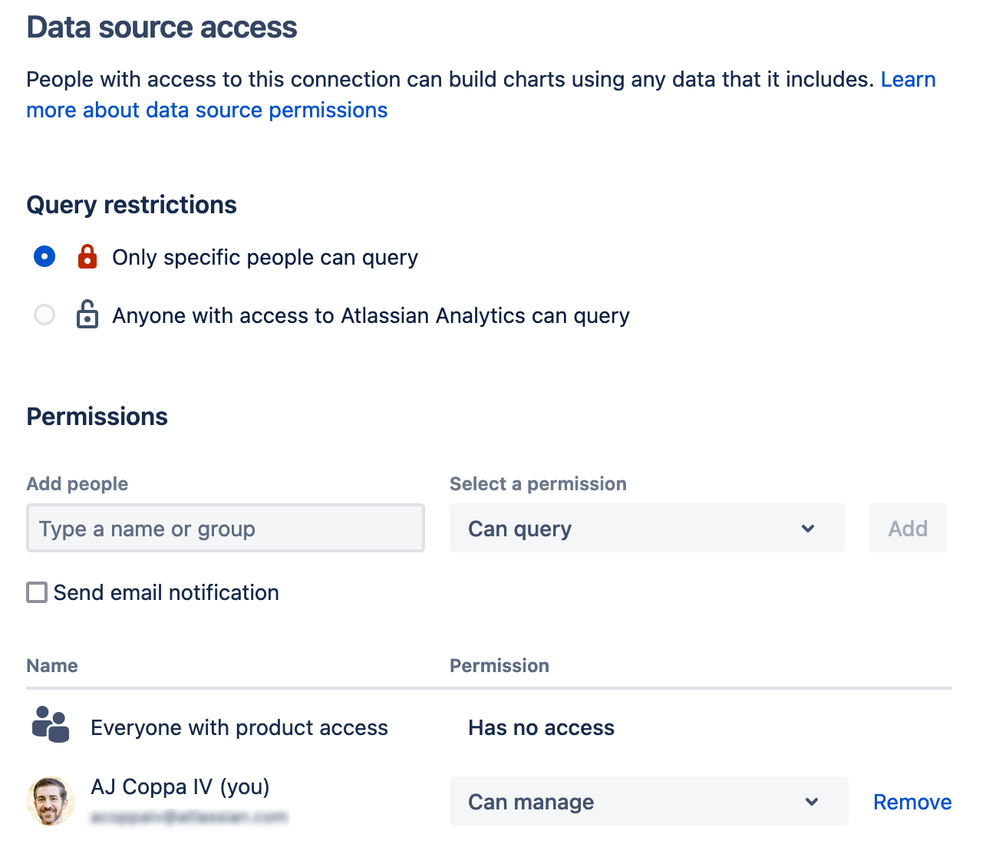The image size is (999, 847).
Task: Enable the Send email notification checkbox
Action: 37,593
